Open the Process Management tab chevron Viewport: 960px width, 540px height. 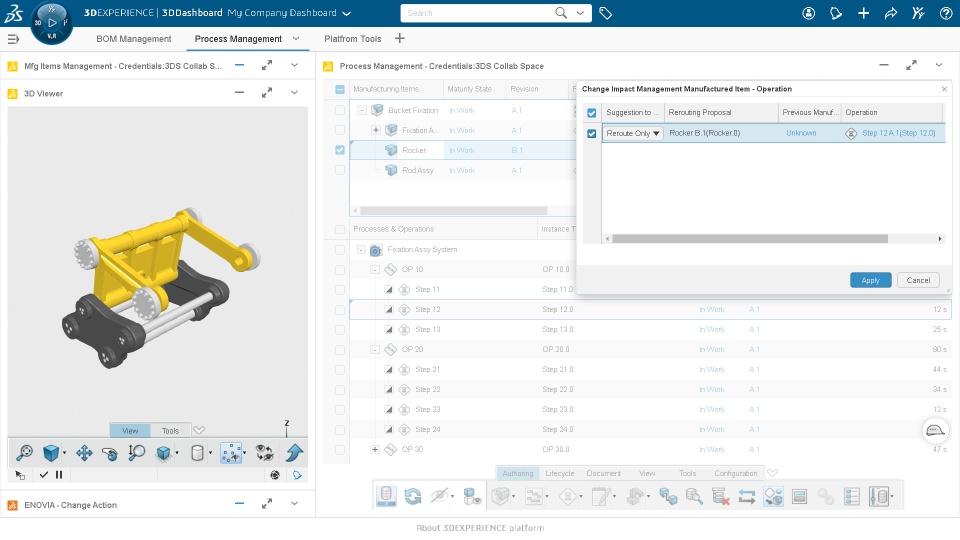(296, 39)
